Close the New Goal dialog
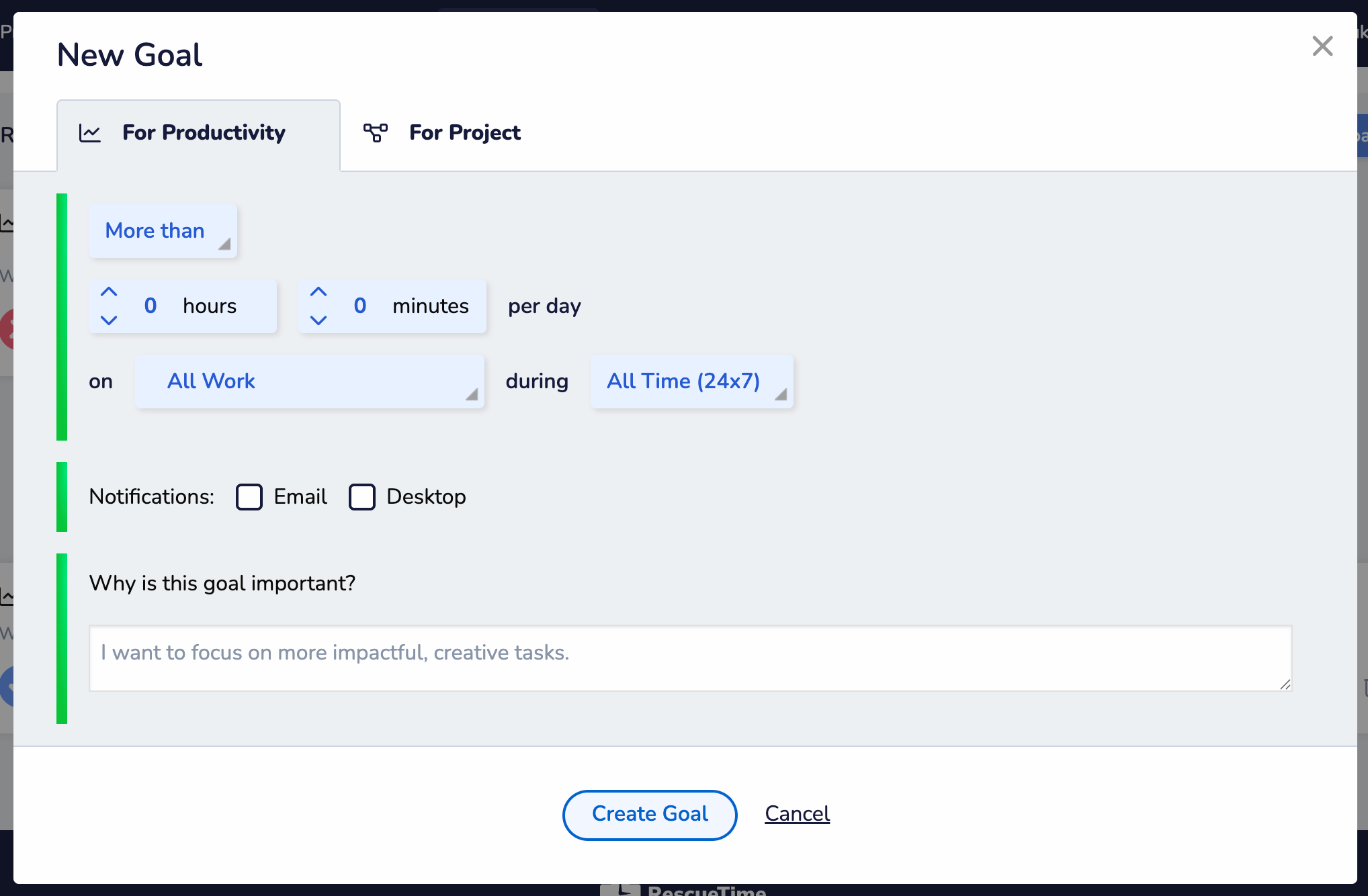The height and width of the screenshot is (896, 1368). pyautogui.click(x=1322, y=46)
